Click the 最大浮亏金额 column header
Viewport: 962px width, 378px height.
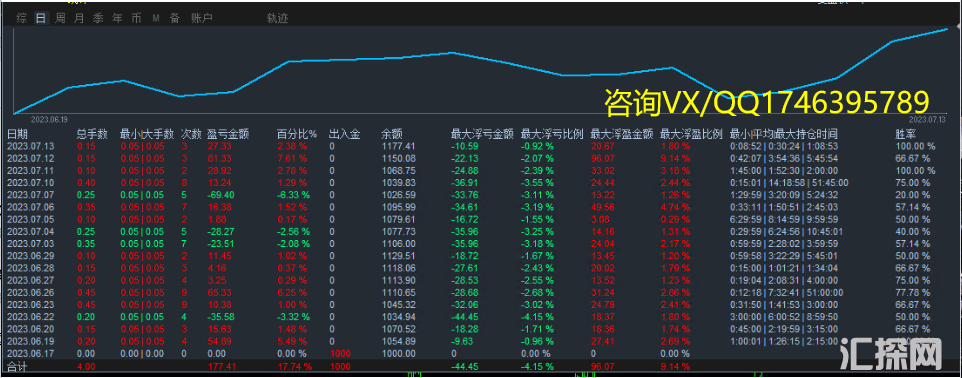482,134
